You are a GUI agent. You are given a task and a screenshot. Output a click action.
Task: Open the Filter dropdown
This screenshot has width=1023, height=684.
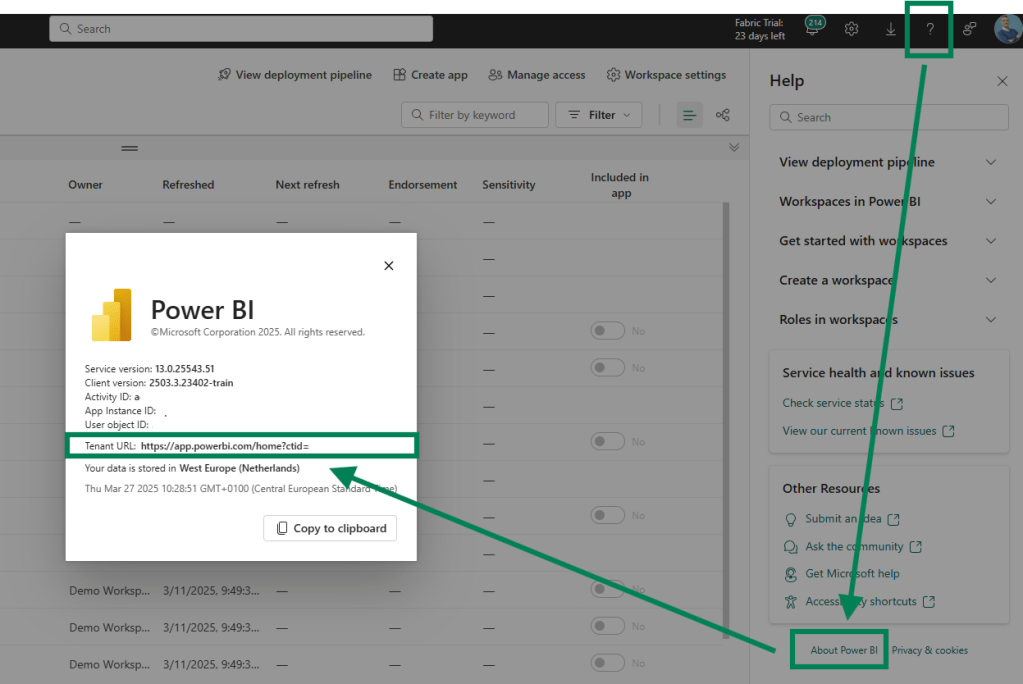[599, 115]
